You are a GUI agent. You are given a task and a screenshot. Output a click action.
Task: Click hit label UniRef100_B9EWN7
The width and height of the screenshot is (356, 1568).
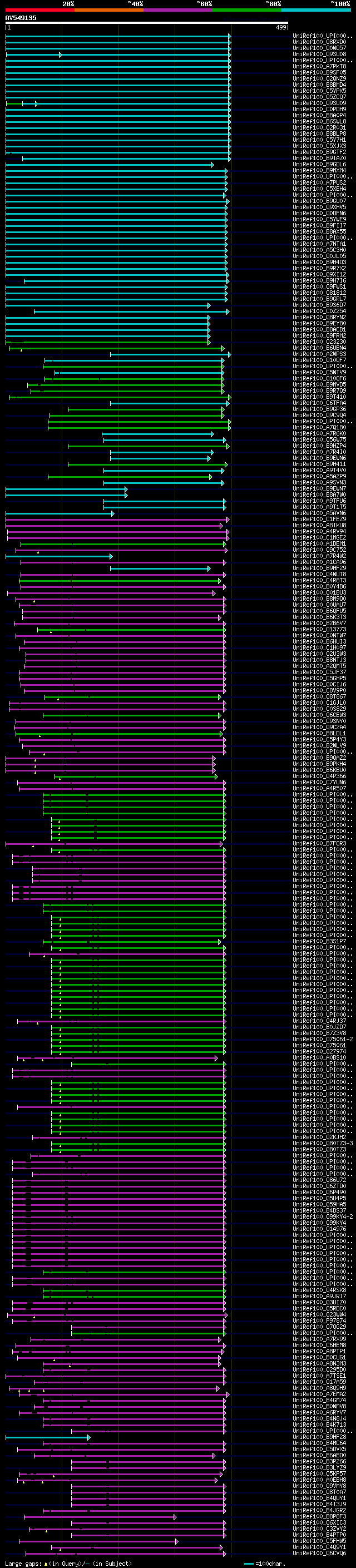[319, 488]
